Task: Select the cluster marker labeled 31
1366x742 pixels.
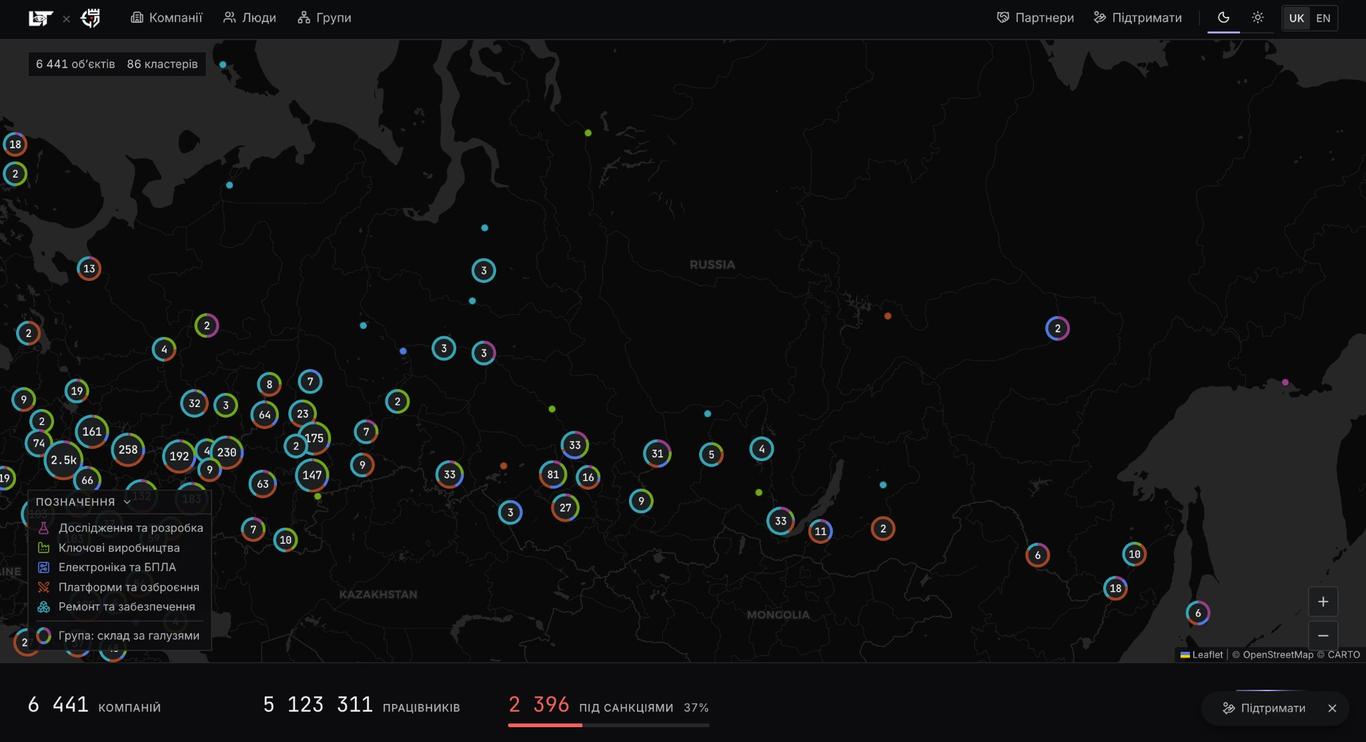Action: pyautogui.click(x=657, y=453)
